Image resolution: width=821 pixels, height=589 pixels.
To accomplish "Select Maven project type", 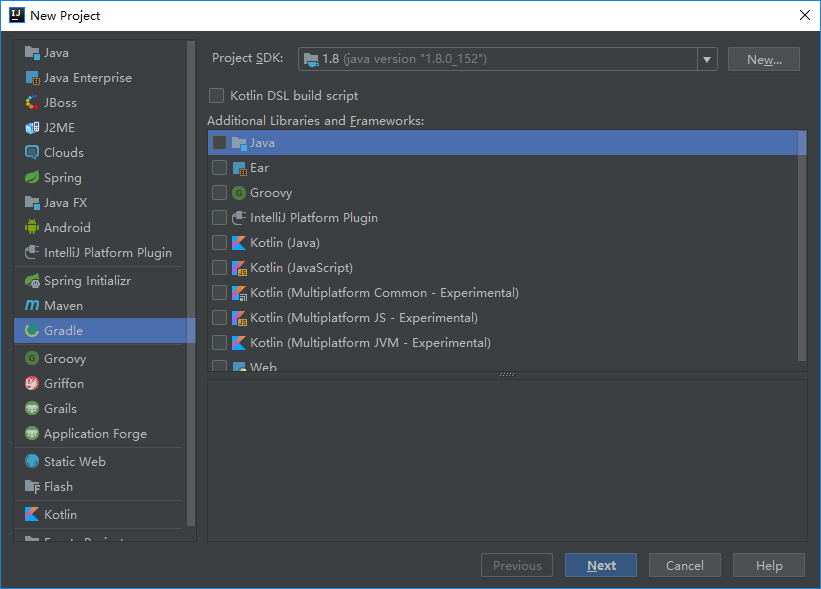I will coord(98,306).
